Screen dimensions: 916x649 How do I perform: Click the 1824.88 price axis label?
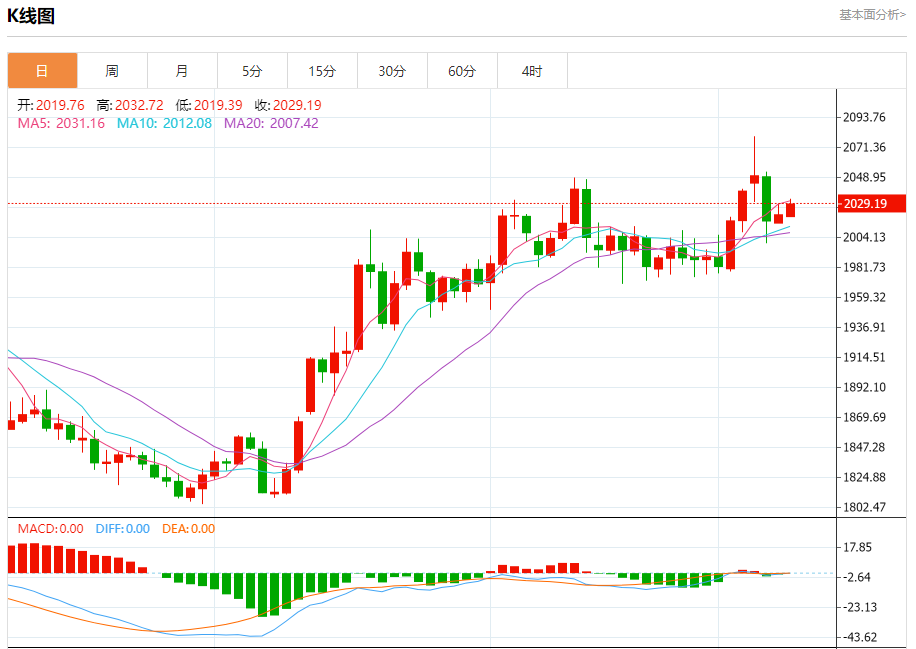[x=864, y=477]
